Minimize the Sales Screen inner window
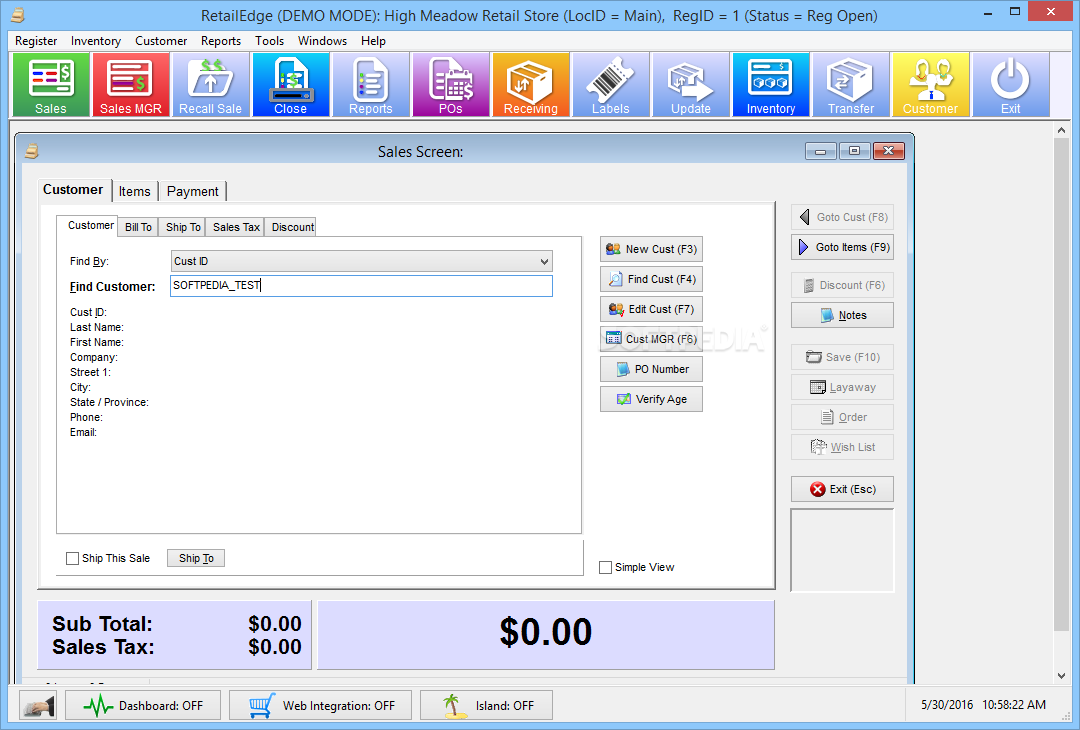The image size is (1080, 730). point(821,151)
